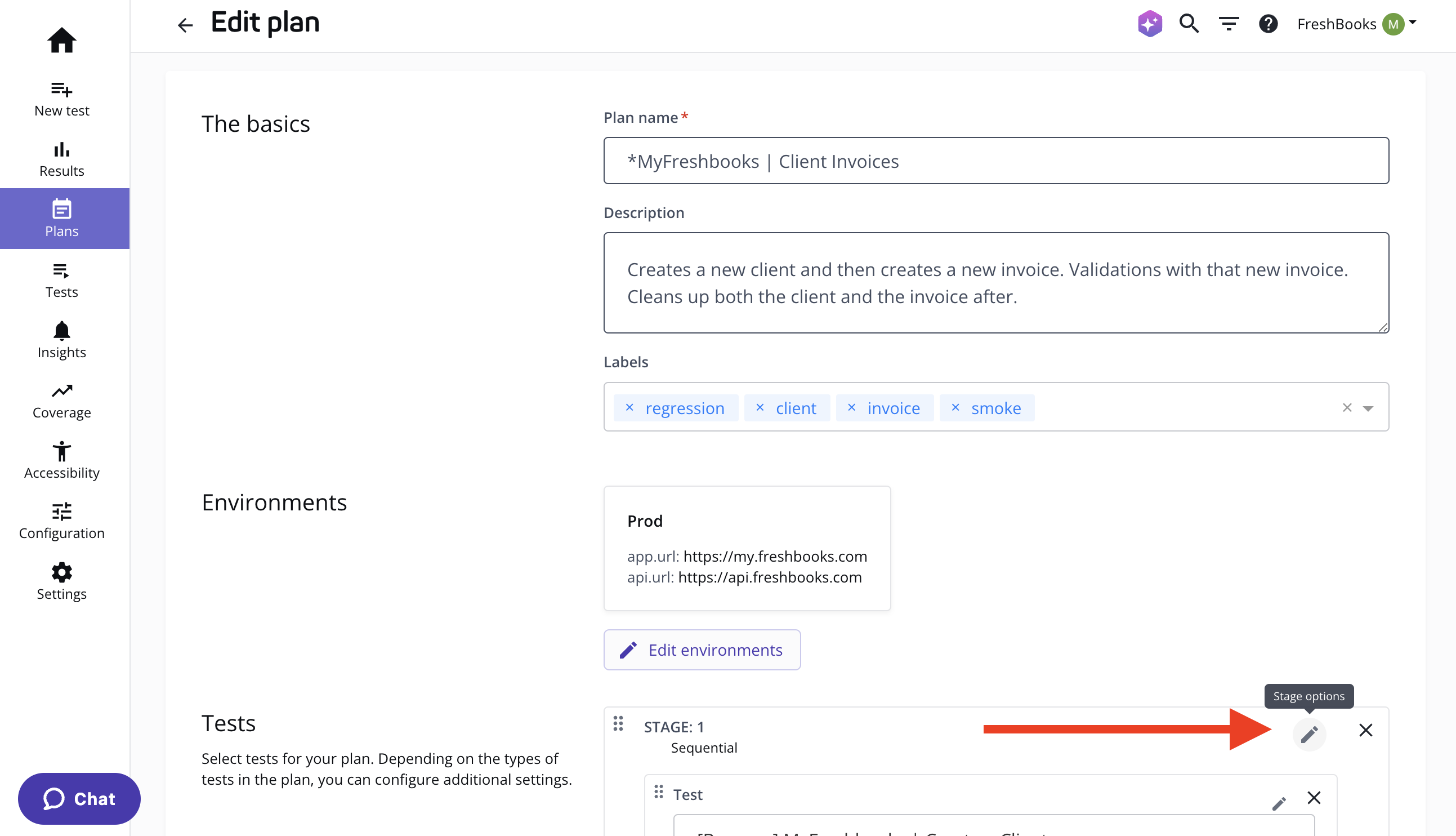
Task: Remove the client label
Action: (x=760, y=408)
